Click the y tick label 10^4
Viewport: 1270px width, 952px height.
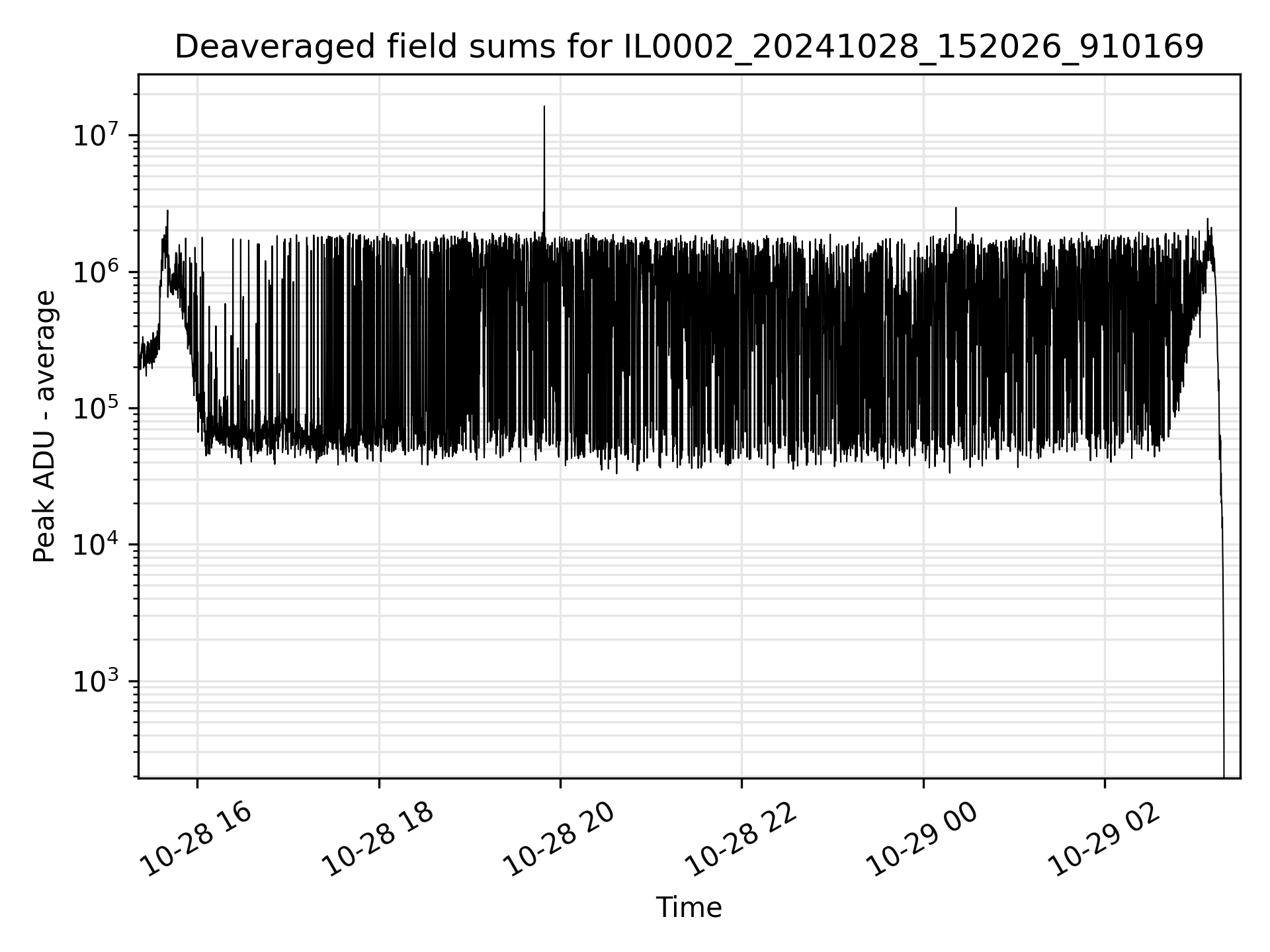click(x=97, y=544)
